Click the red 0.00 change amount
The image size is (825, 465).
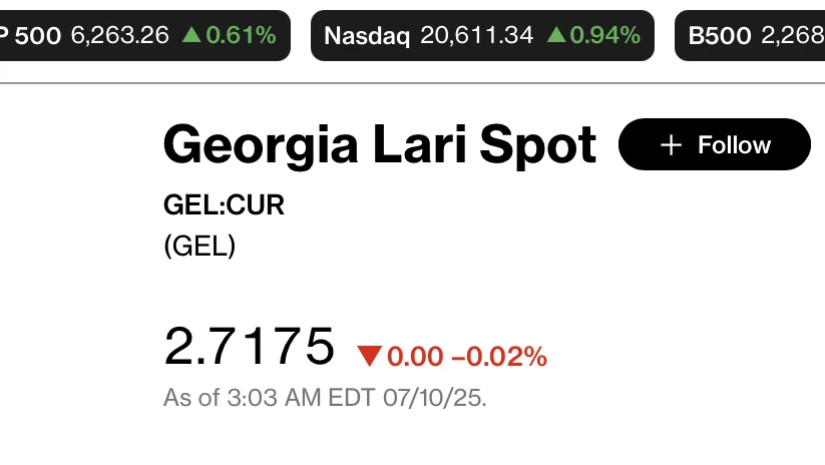click(x=415, y=357)
